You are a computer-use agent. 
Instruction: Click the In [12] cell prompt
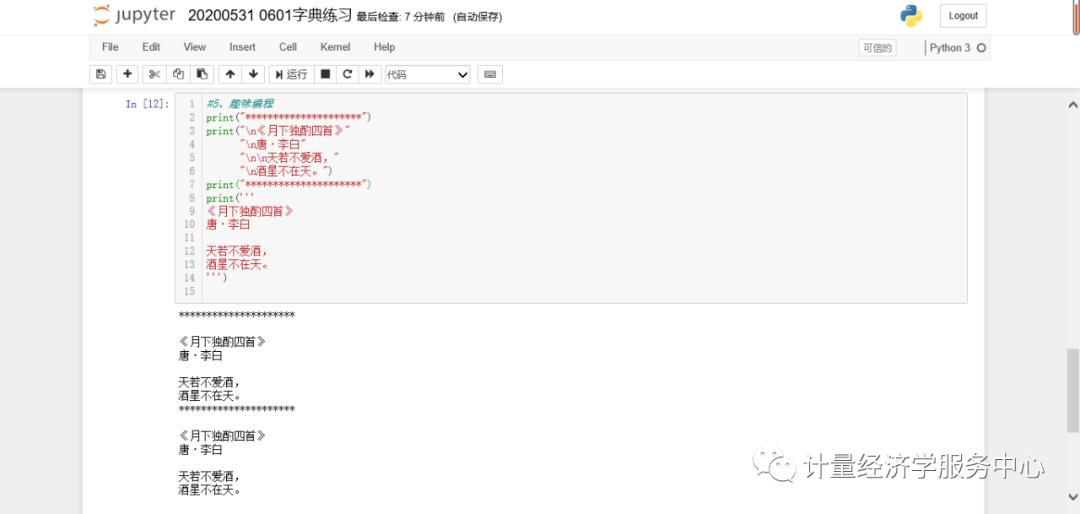147,104
